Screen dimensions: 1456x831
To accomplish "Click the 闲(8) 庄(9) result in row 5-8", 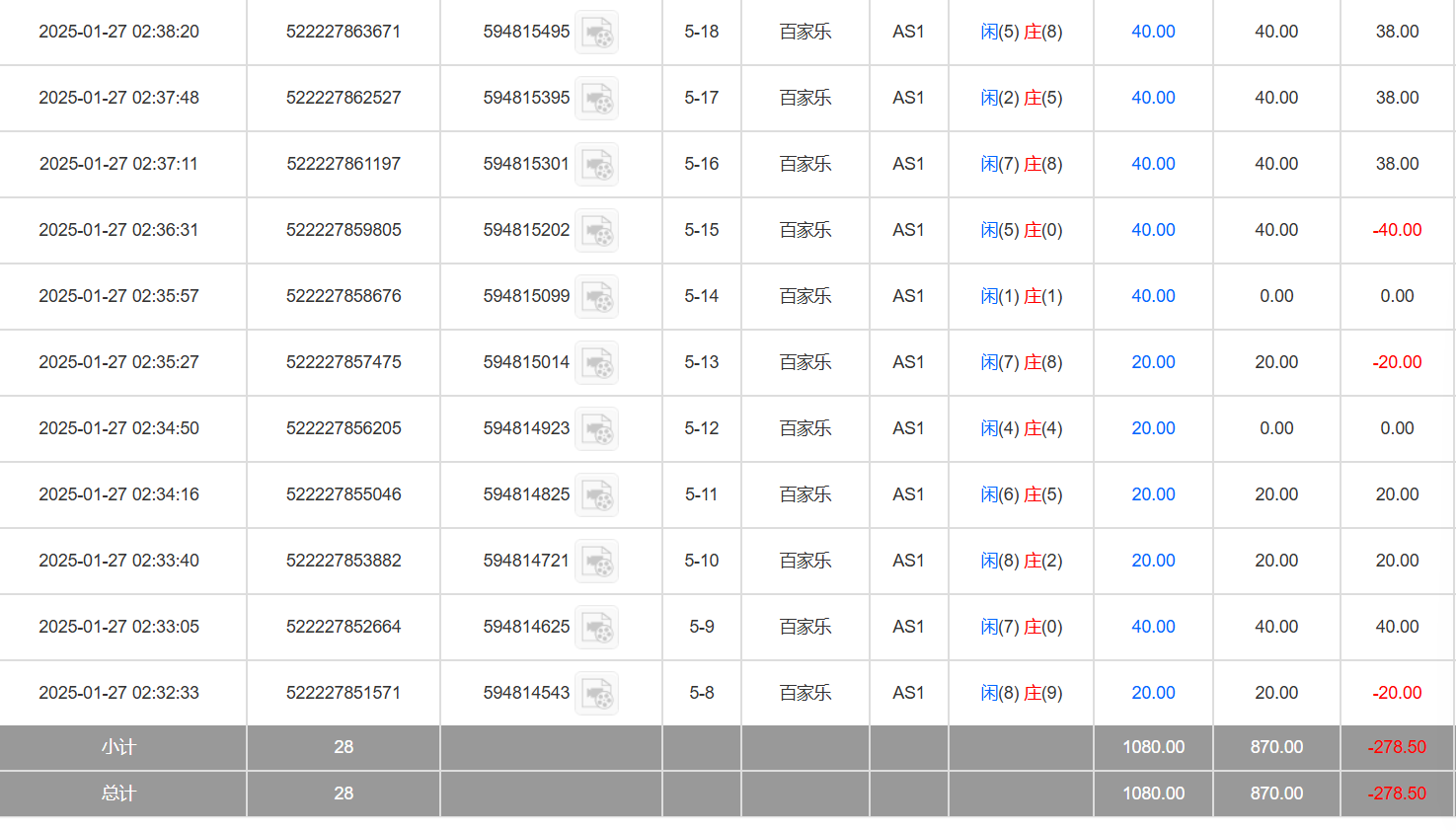I will (1021, 693).
